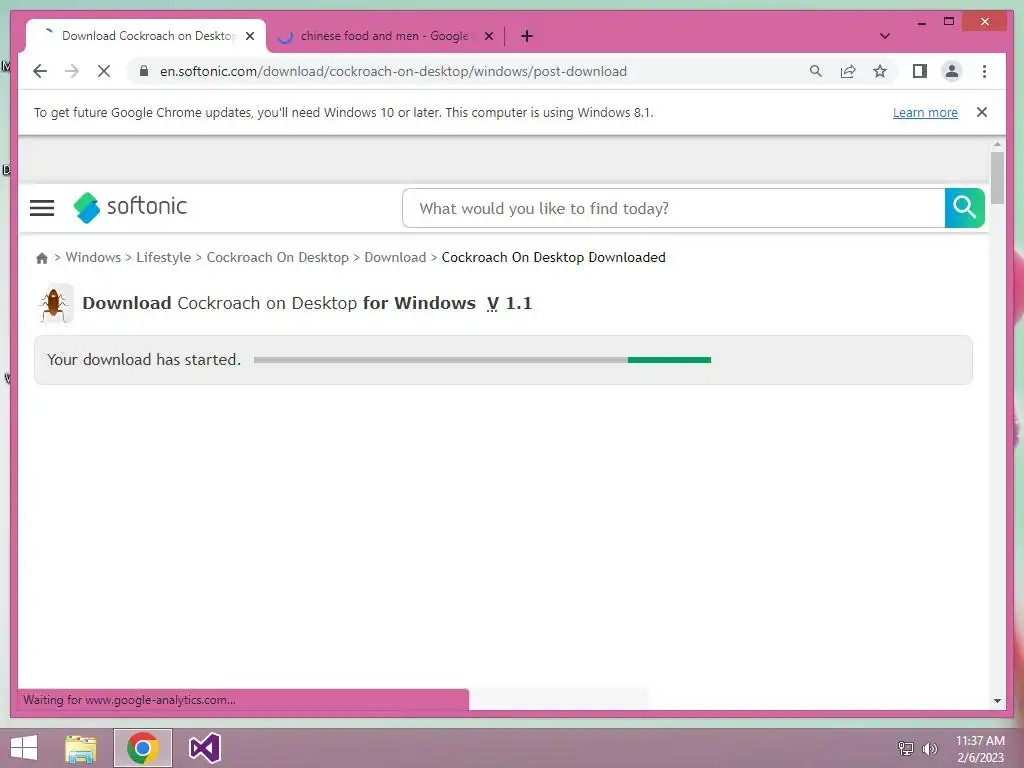
Task: Stop loading the page
Action: click(104, 71)
